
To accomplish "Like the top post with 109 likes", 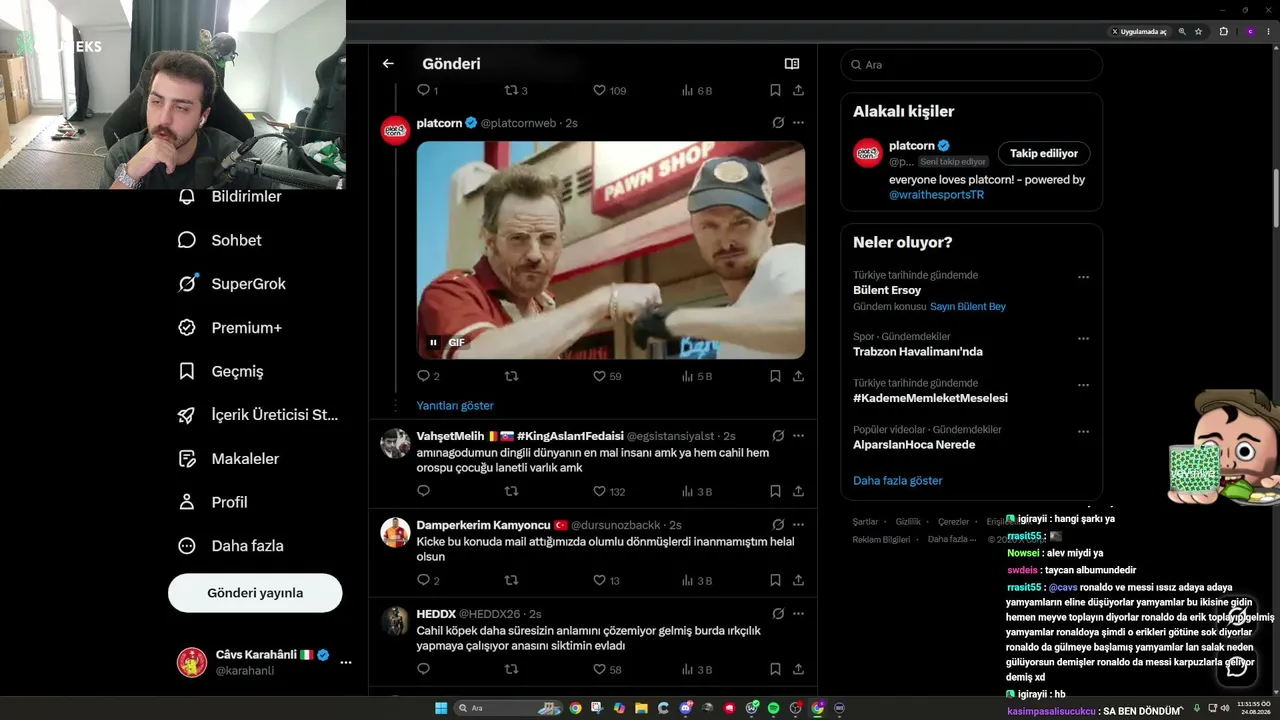I will 610,90.
